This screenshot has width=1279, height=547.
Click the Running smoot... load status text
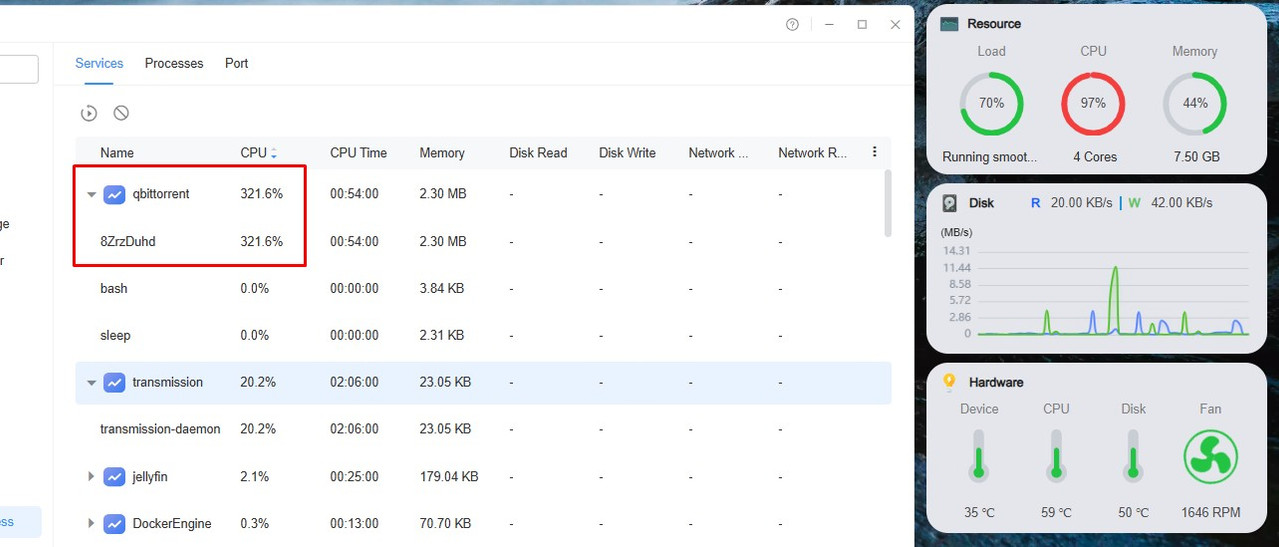[990, 157]
